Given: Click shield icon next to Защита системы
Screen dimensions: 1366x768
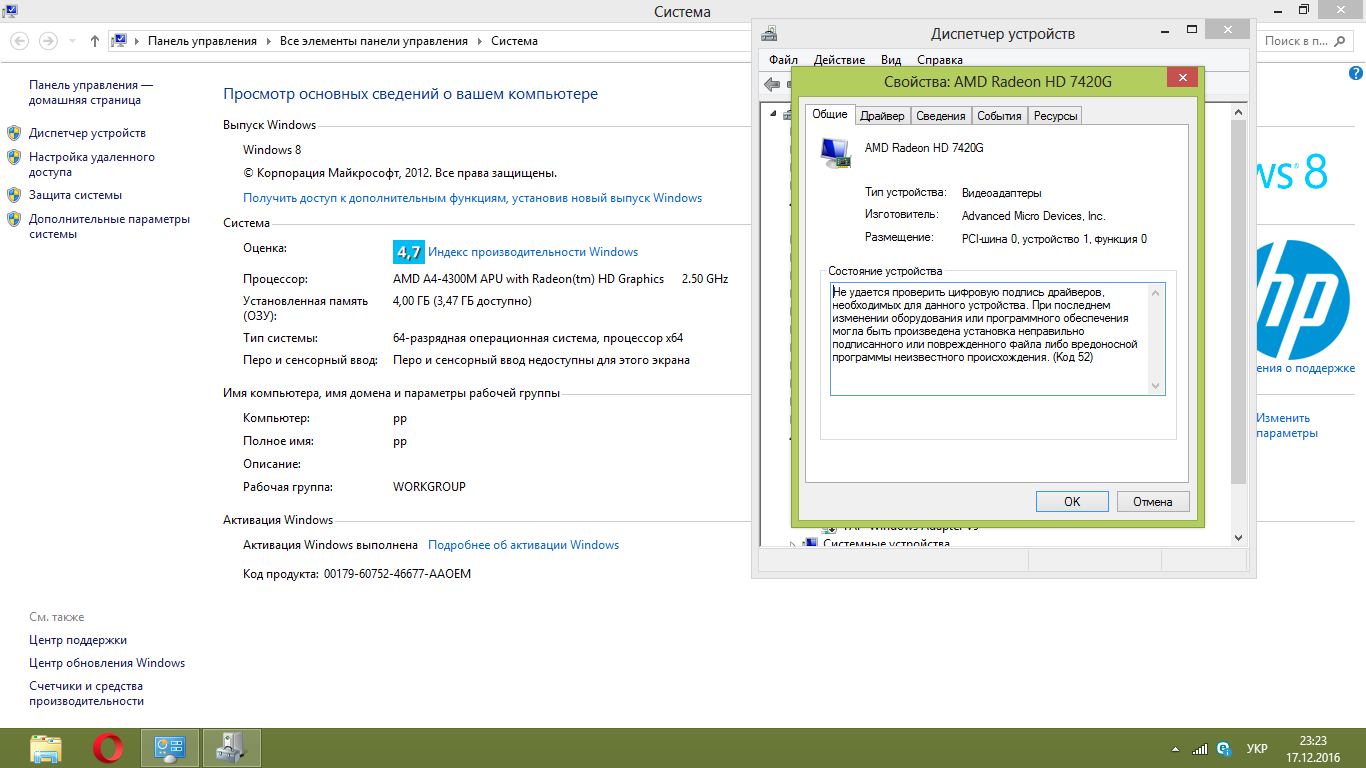Looking at the screenshot, I should (14, 195).
